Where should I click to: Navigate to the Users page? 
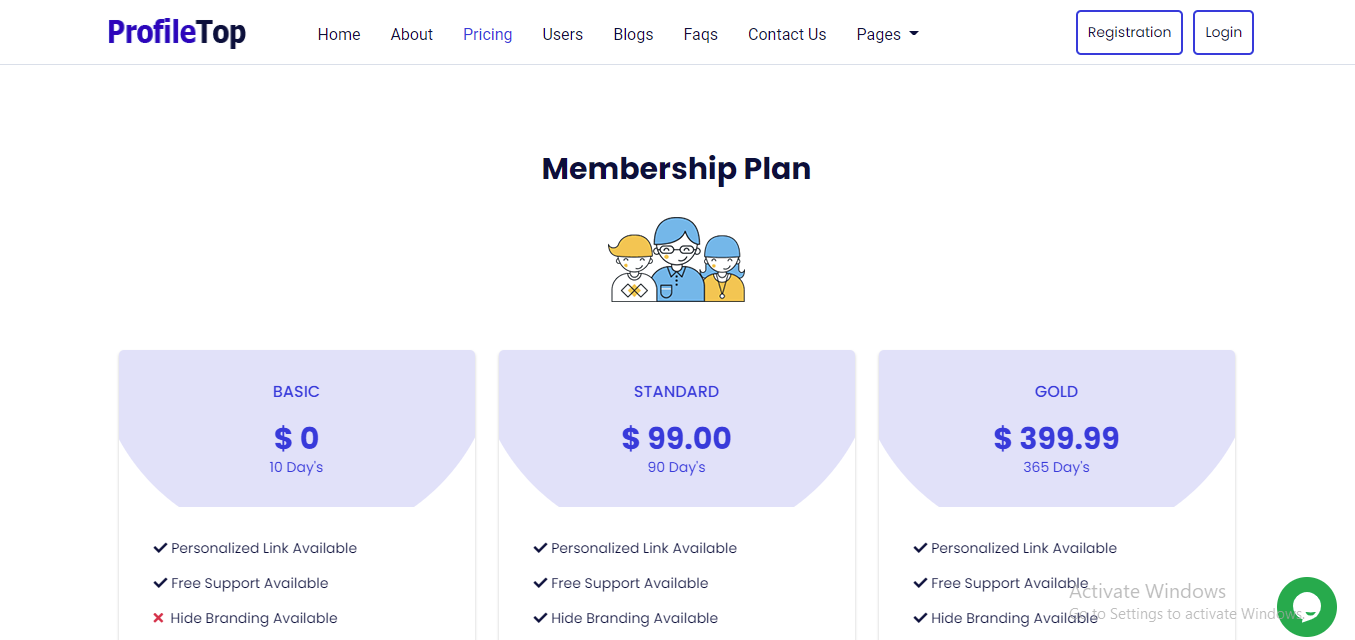(x=563, y=34)
